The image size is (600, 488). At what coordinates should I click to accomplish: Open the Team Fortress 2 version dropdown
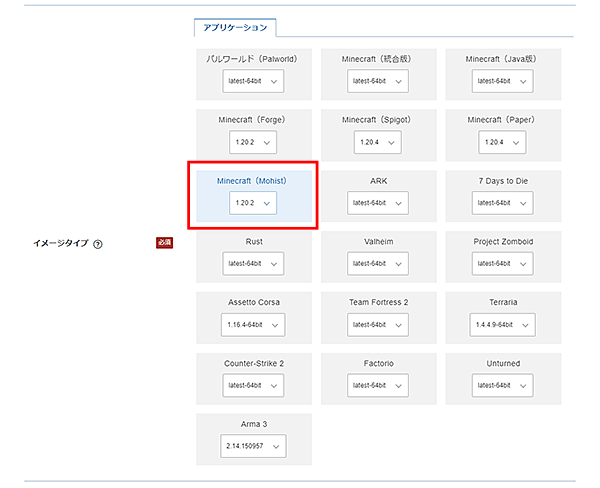(378, 325)
